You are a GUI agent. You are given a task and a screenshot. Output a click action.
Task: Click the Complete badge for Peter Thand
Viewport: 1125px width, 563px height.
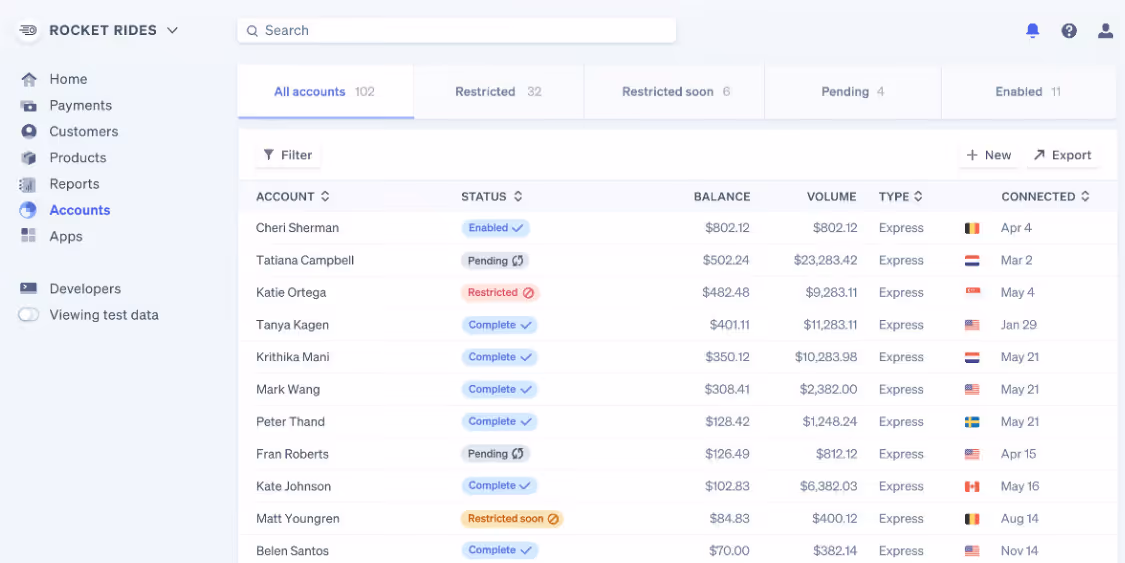(x=499, y=422)
